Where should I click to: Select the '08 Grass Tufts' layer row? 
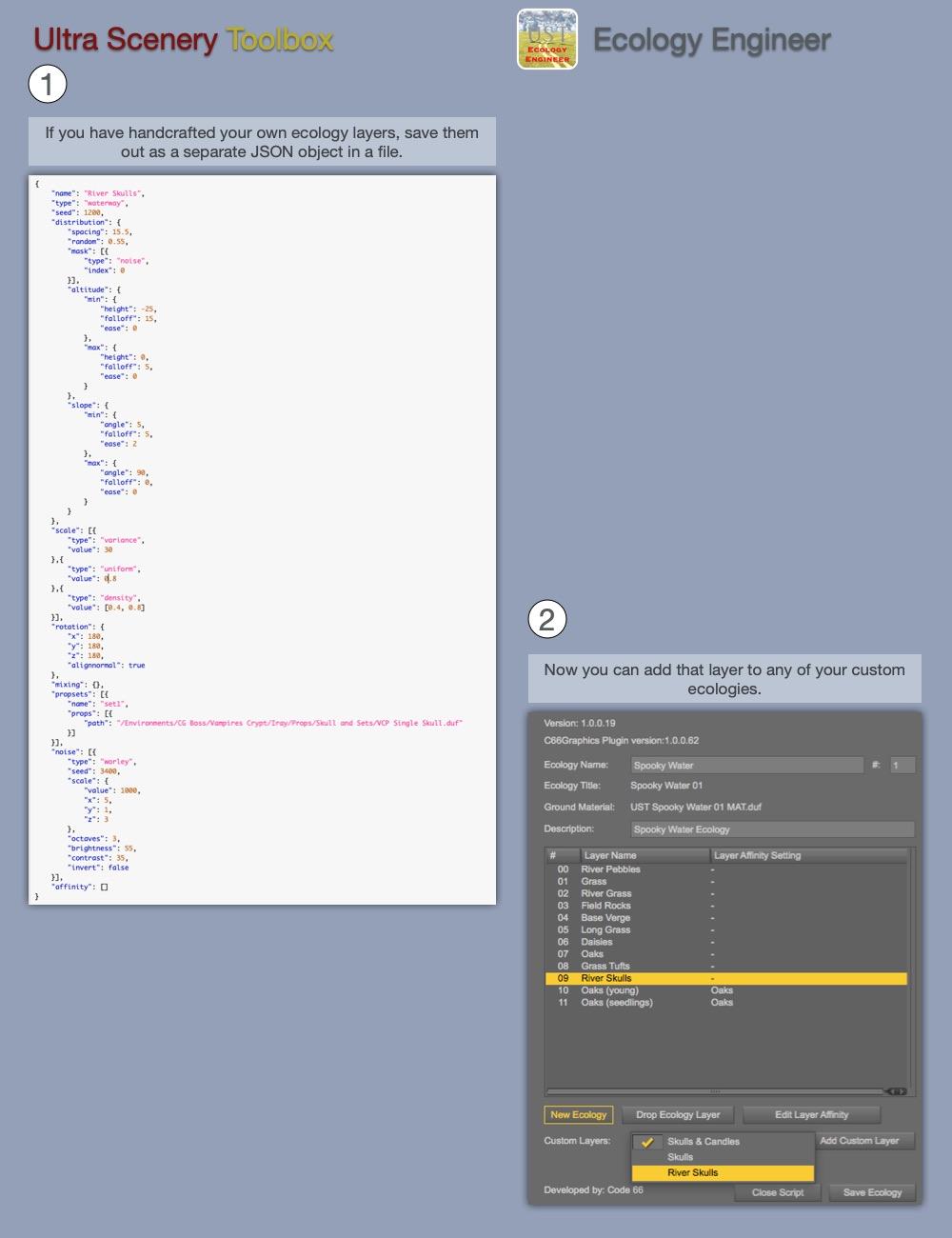coord(725,966)
